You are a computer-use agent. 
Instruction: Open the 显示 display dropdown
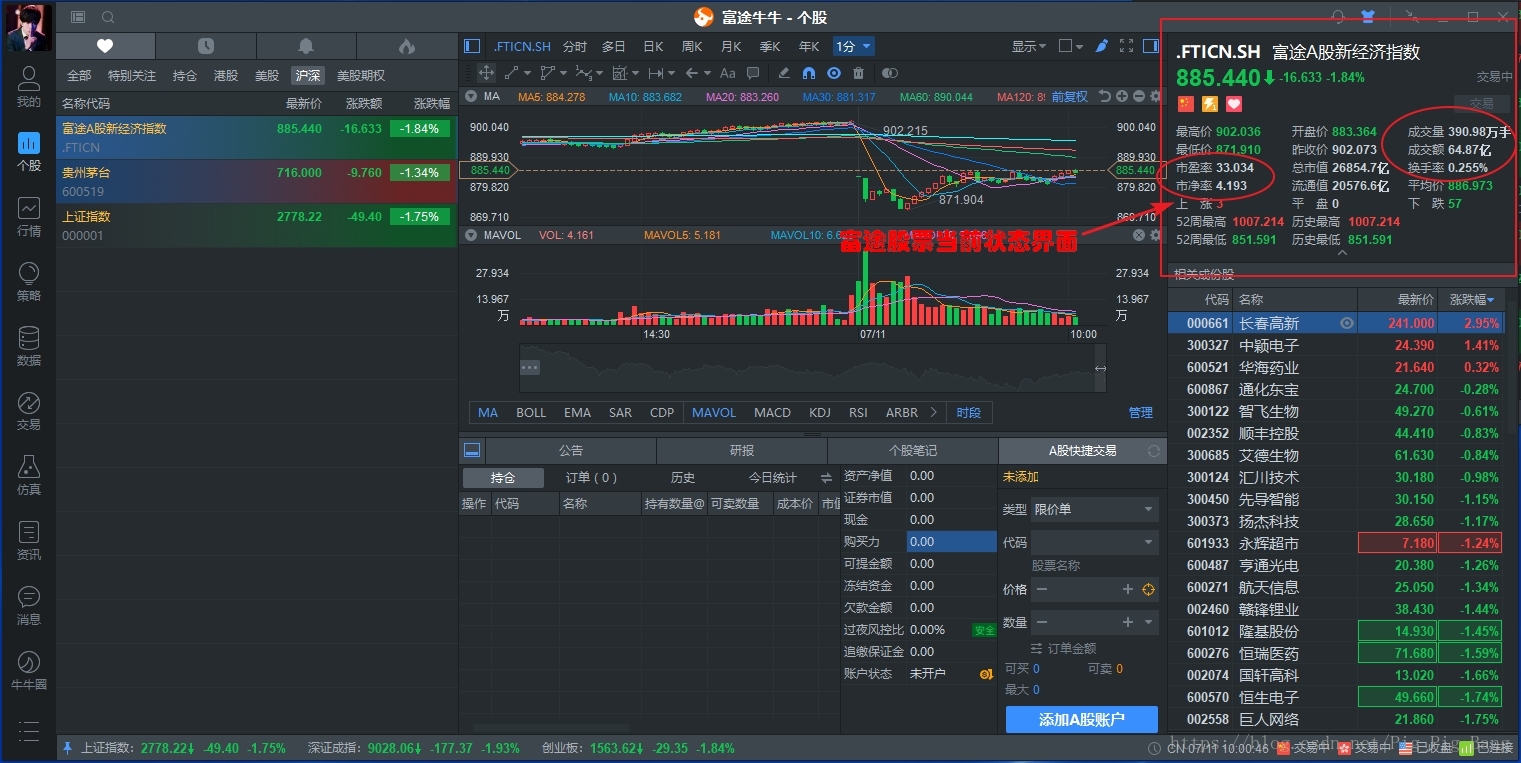1028,46
